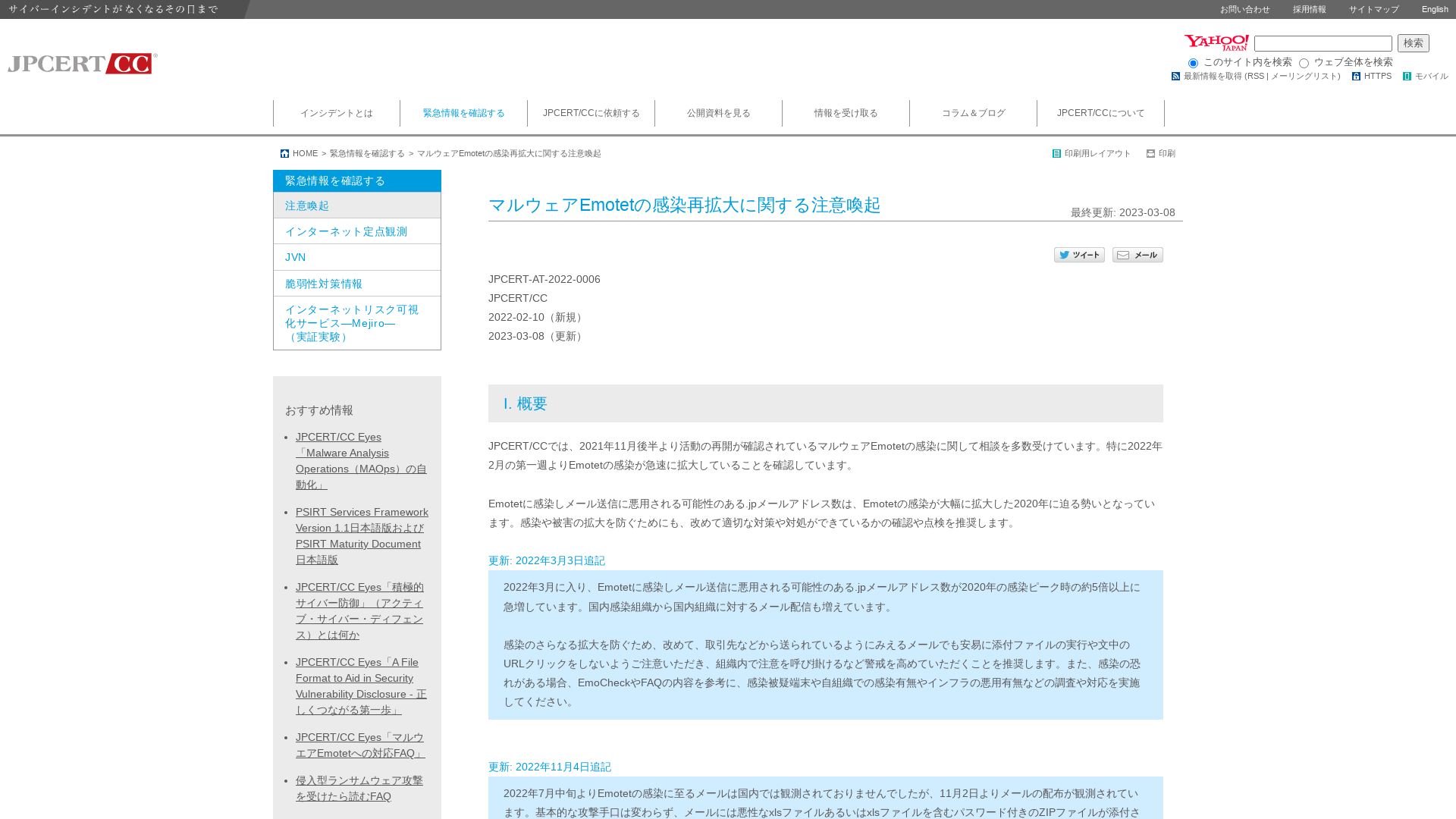The image size is (1456, 819).
Task: Select 脆弱性対策情報 in sidebar
Action: coord(357,284)
